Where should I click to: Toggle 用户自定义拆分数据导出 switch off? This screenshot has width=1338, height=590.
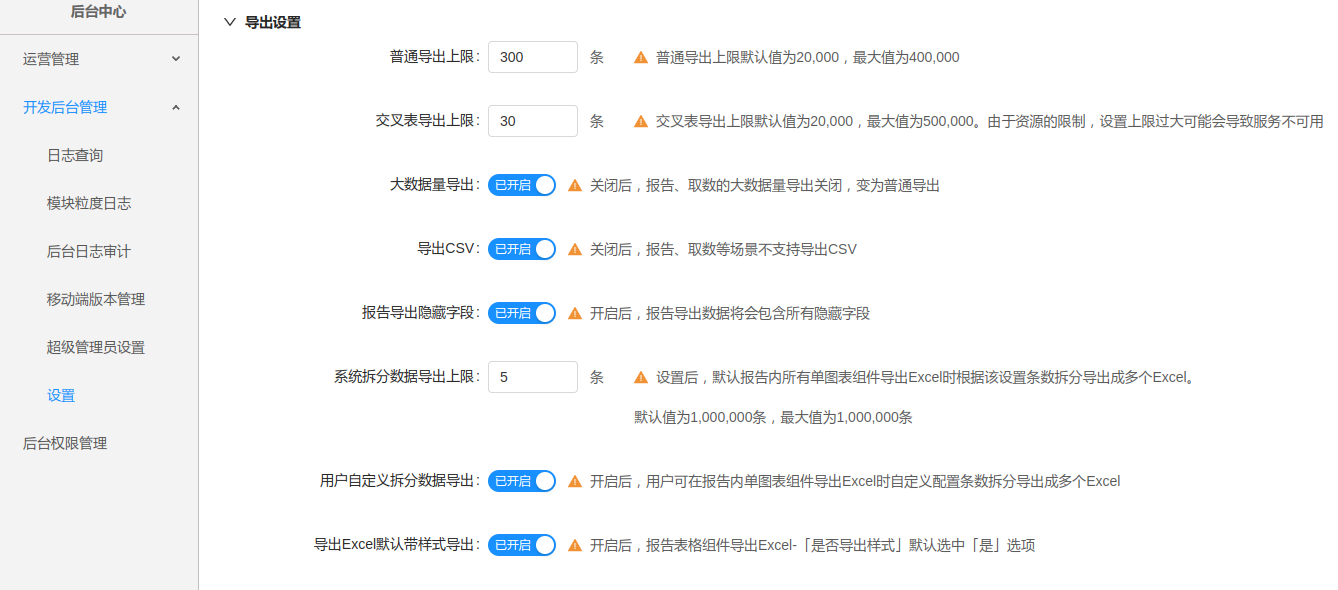click(x=522, y=481)
